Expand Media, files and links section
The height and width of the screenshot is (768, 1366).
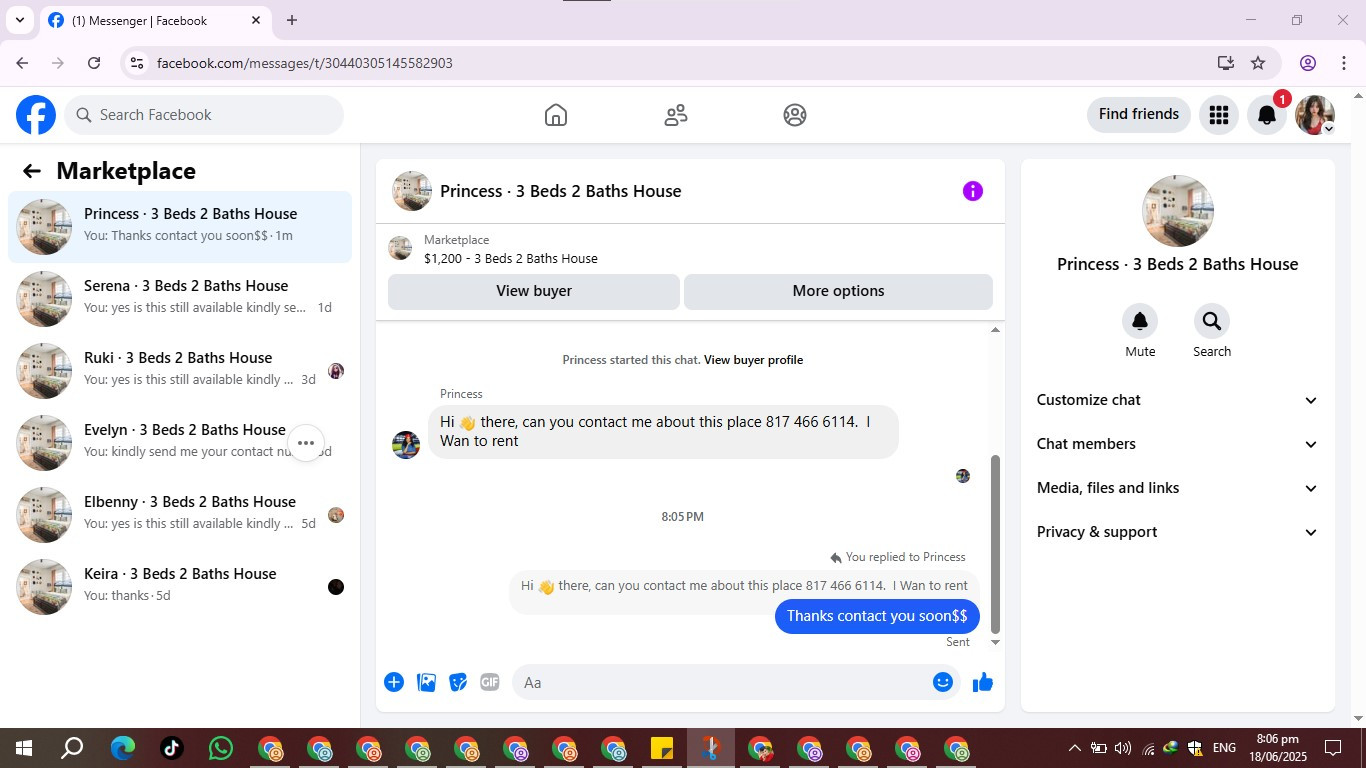[1178, 488]
